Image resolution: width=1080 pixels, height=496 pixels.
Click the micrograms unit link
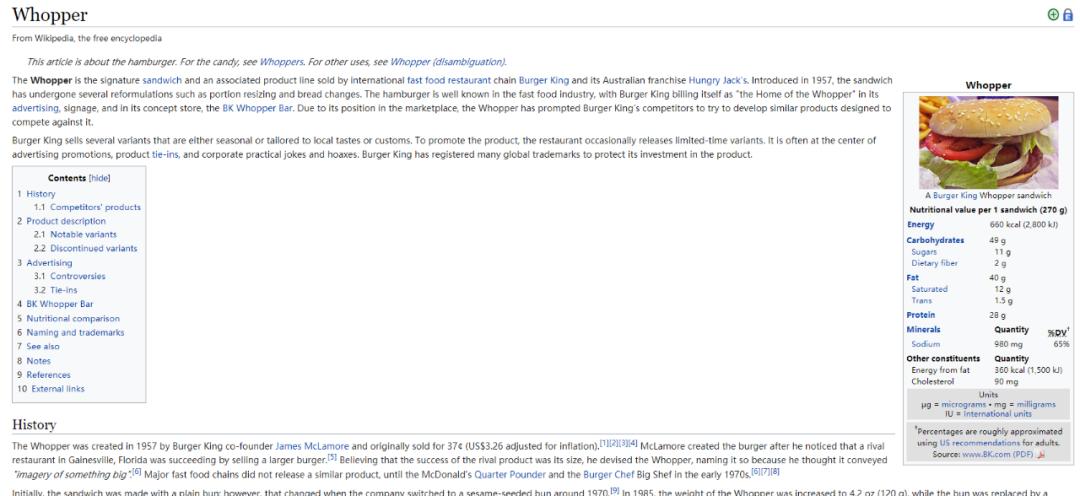pyautogui.click(x=964, y=404)
